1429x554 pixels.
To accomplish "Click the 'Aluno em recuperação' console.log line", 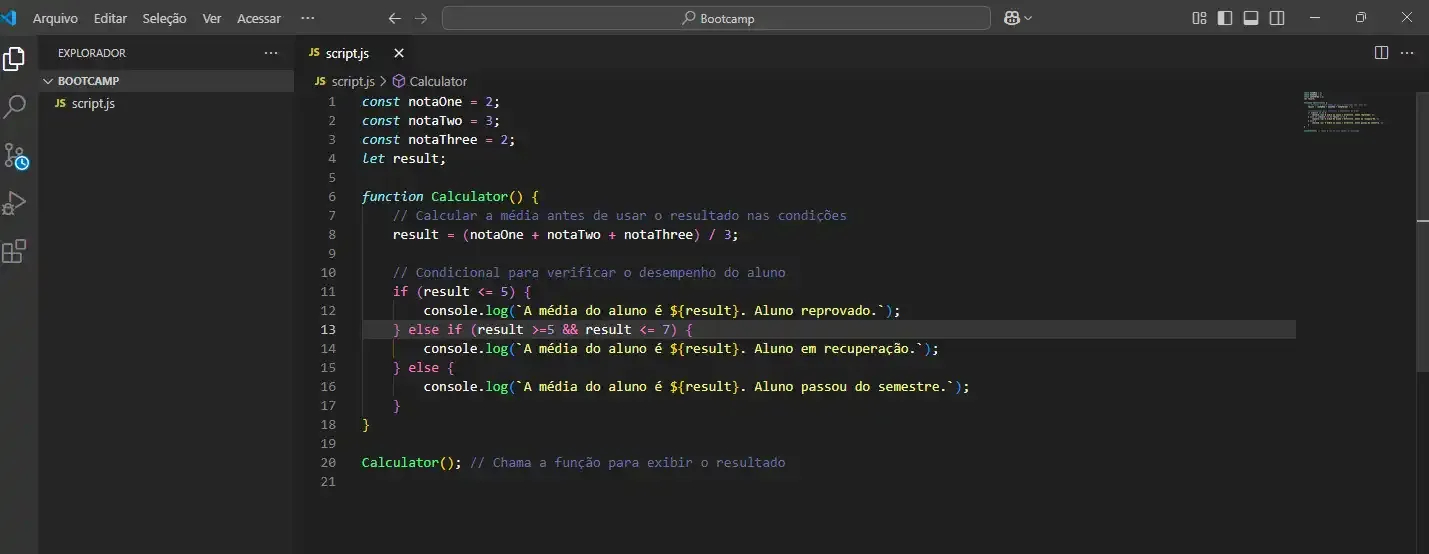I will pos(681,348).
